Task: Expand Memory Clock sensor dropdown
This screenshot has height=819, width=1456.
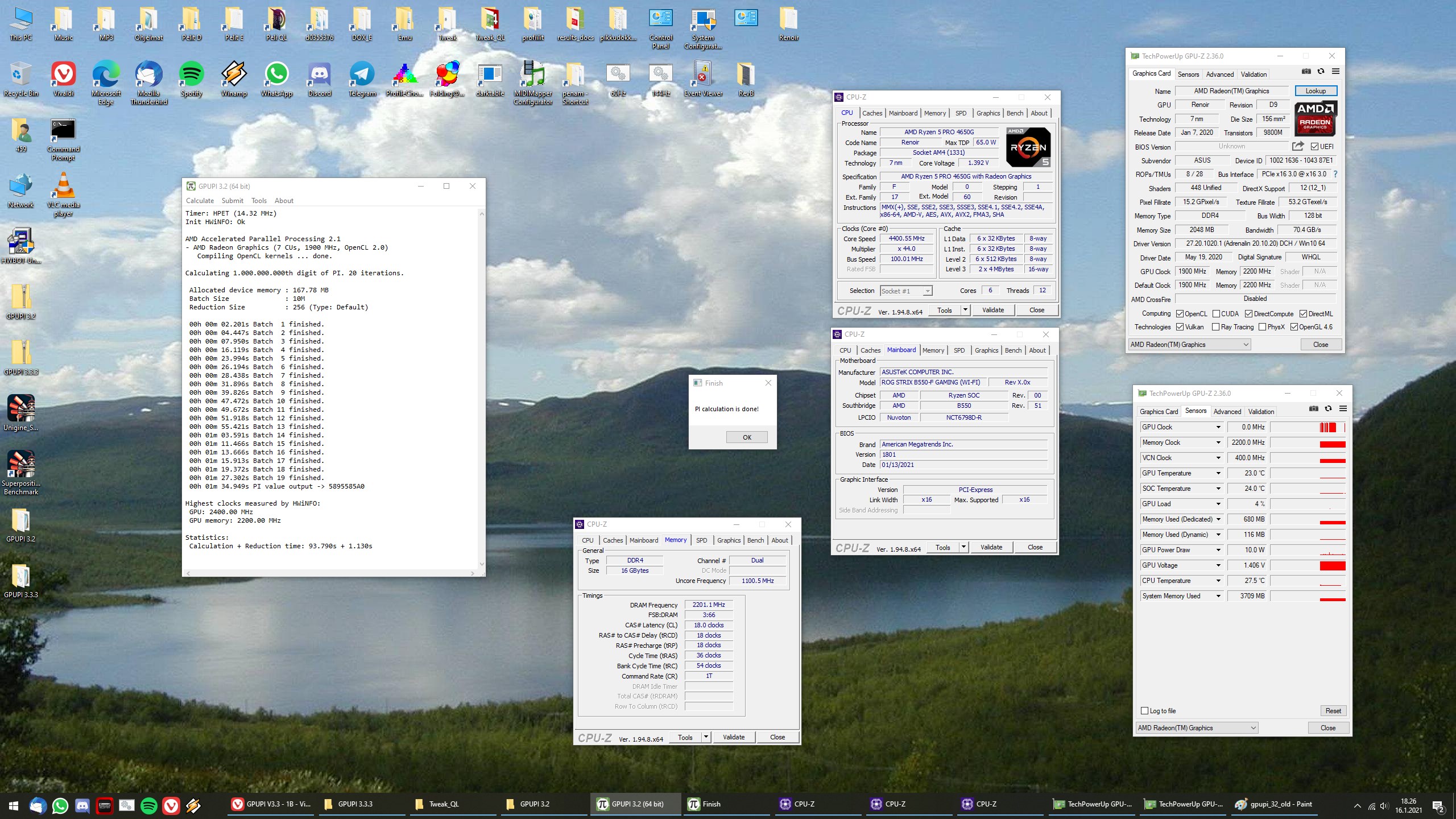Action: pos(1218,442)
